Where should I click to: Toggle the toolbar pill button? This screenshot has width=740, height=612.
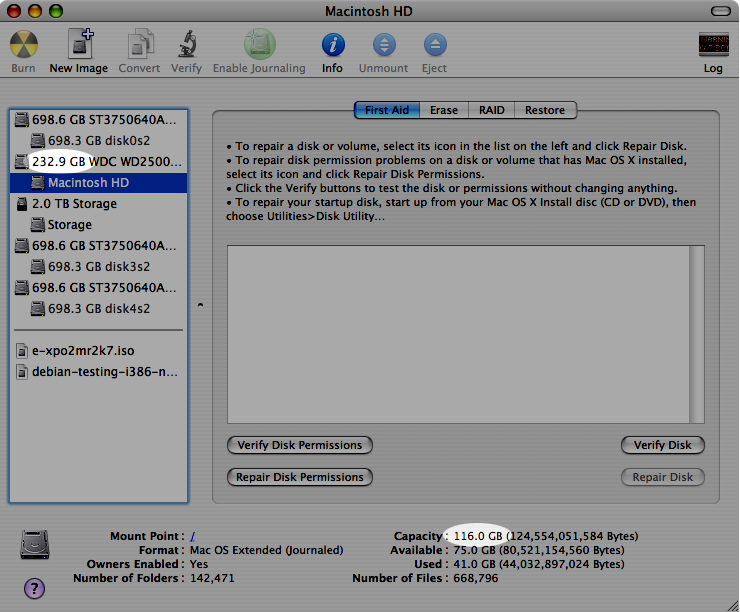coord(721,11)
